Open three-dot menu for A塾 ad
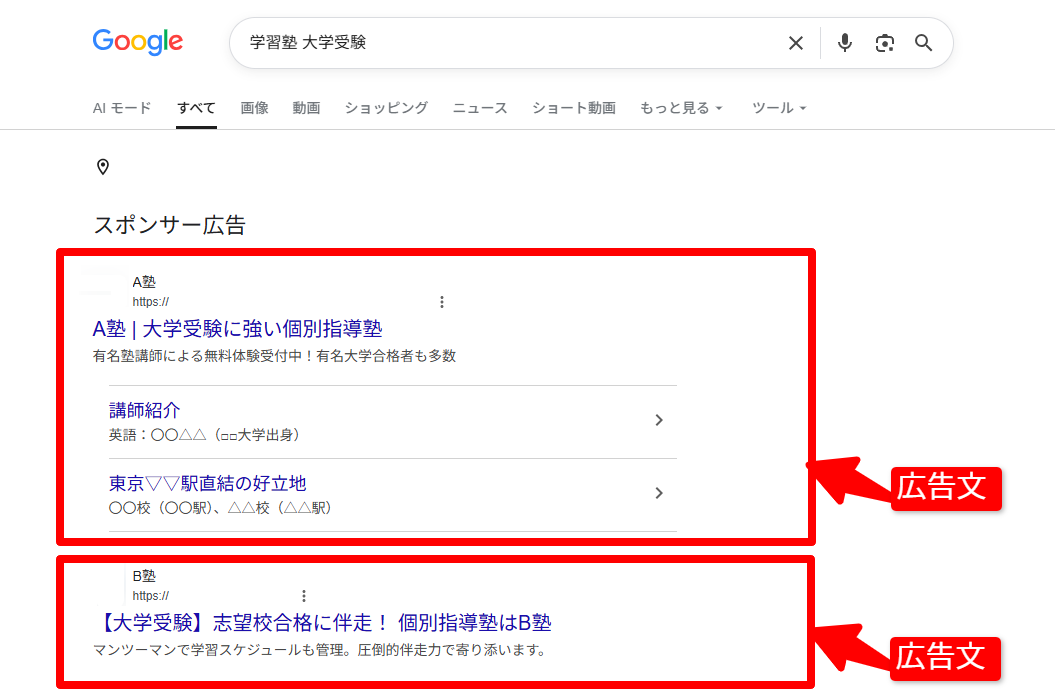This screenshot has height=694, width=1055. click(x=442, y=302)
